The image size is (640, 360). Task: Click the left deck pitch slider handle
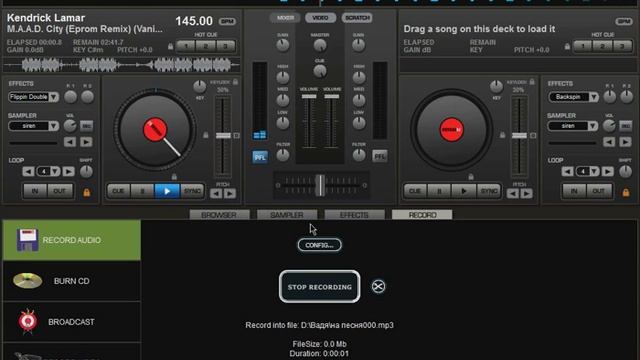click(223, 136)
